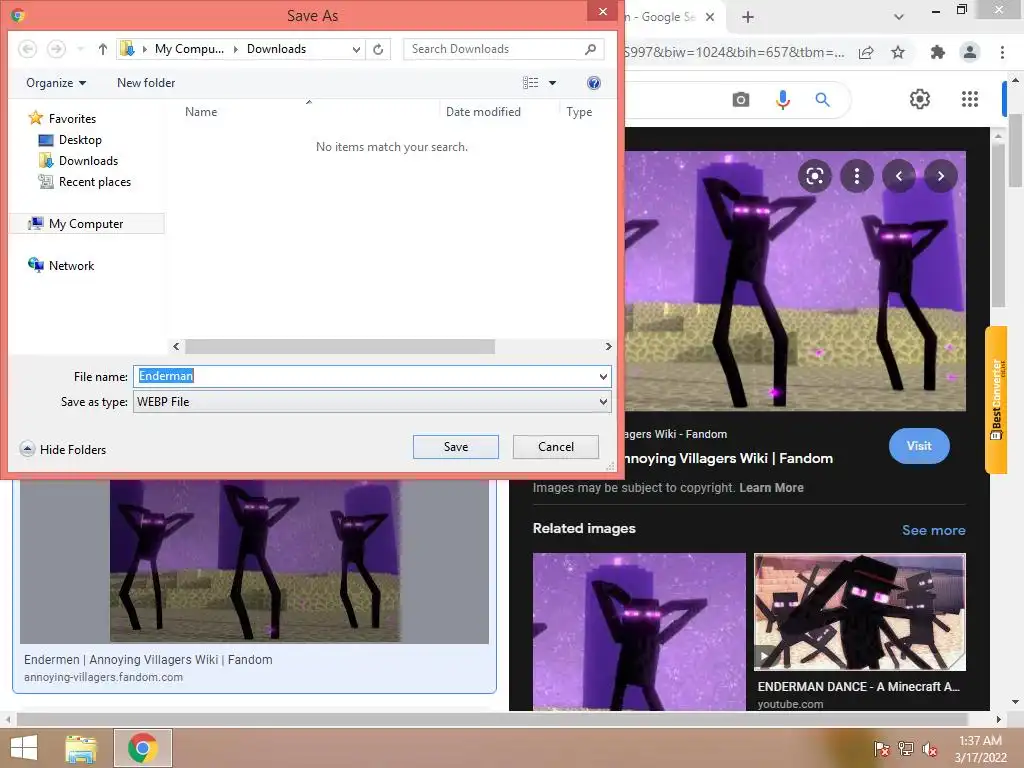
Task: Open Learn More copyright link
Action: point(771,488)
